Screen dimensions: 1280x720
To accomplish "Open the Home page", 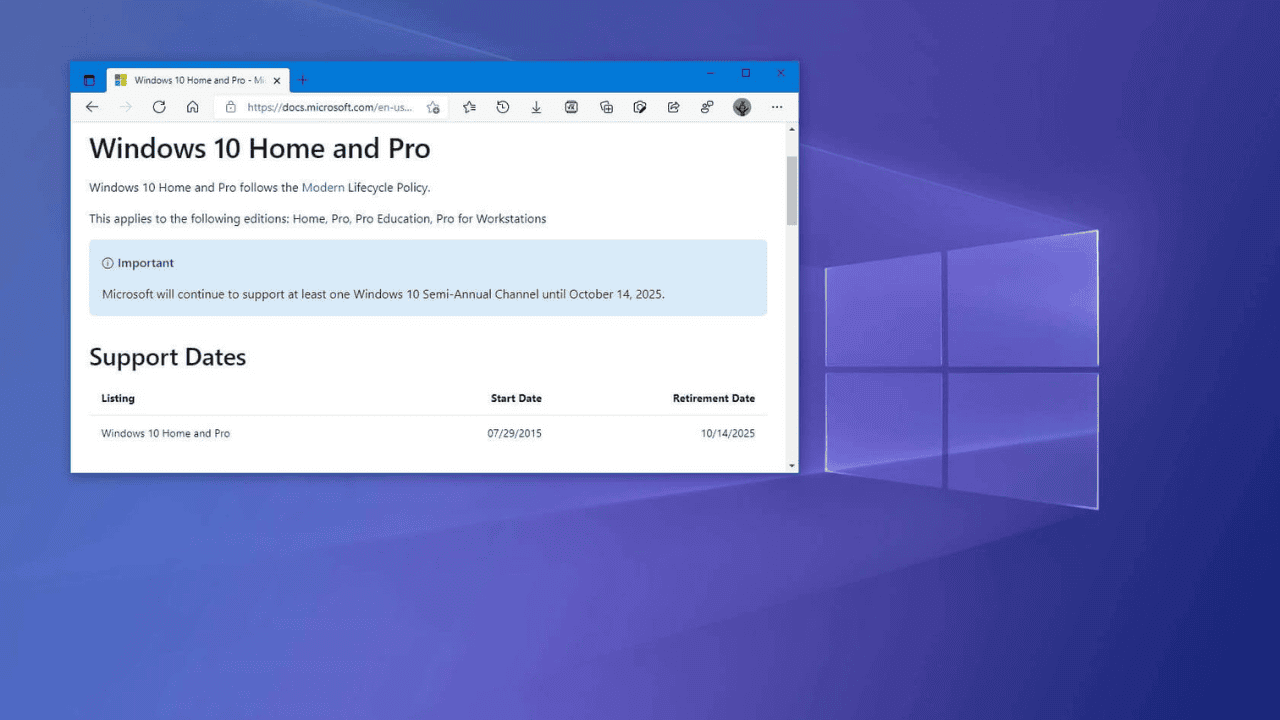I will point(193,107).
